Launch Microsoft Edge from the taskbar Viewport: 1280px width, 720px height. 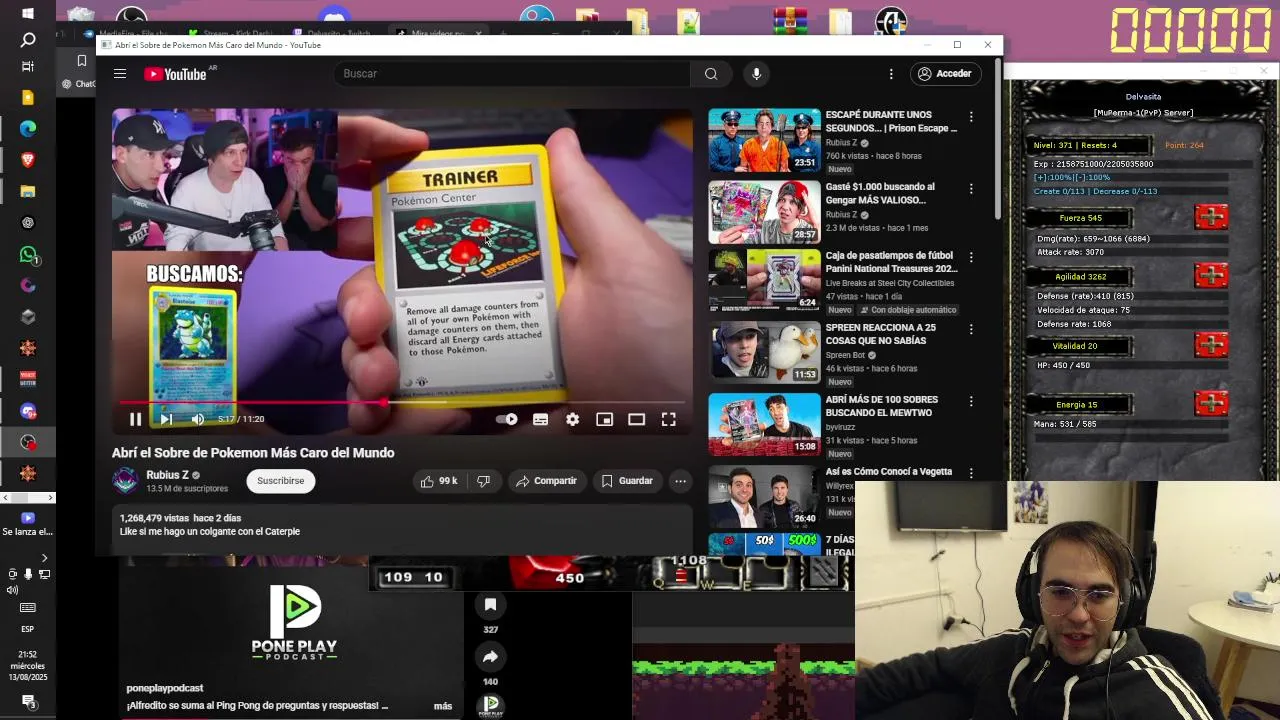pyautogui.click(x=28, y=128)
